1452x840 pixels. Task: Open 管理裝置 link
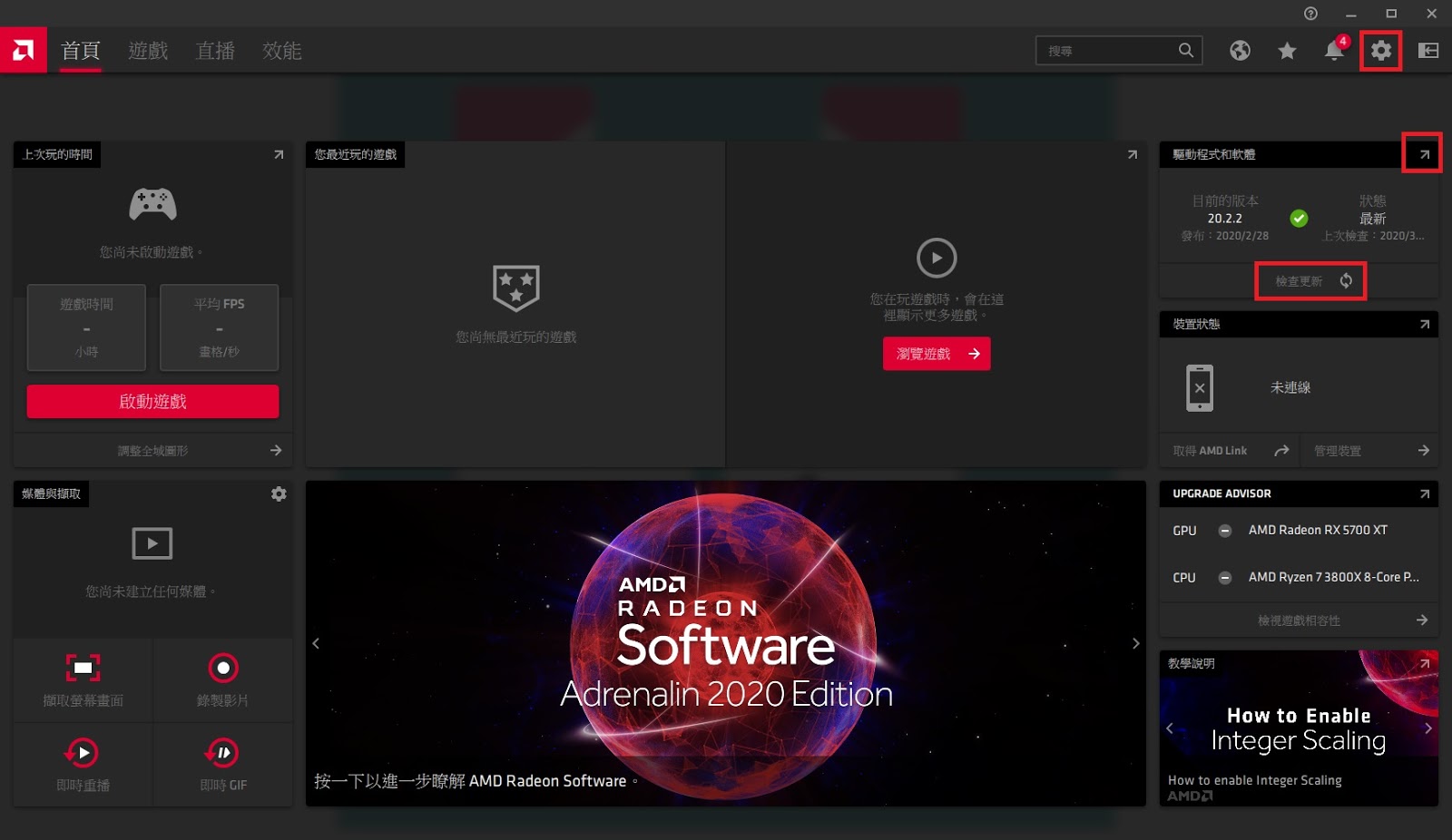(1369, 451)
